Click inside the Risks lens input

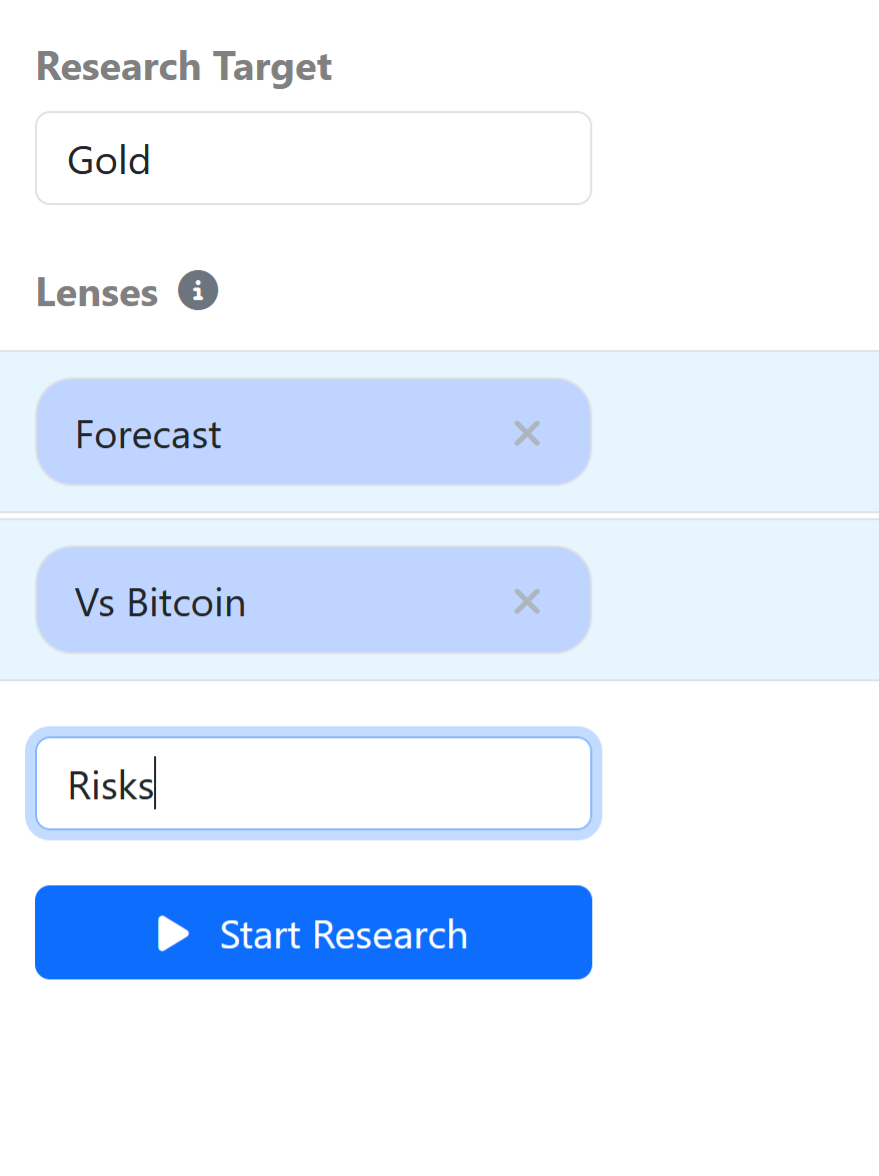coord(314,783)
